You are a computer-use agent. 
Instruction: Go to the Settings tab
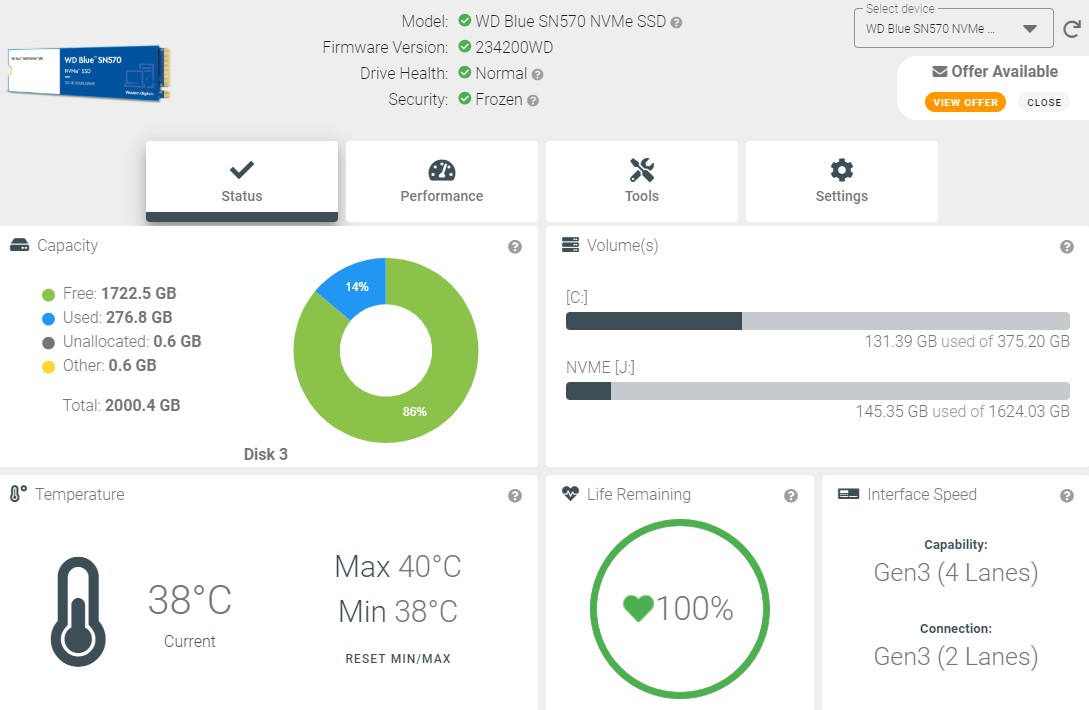842,181
